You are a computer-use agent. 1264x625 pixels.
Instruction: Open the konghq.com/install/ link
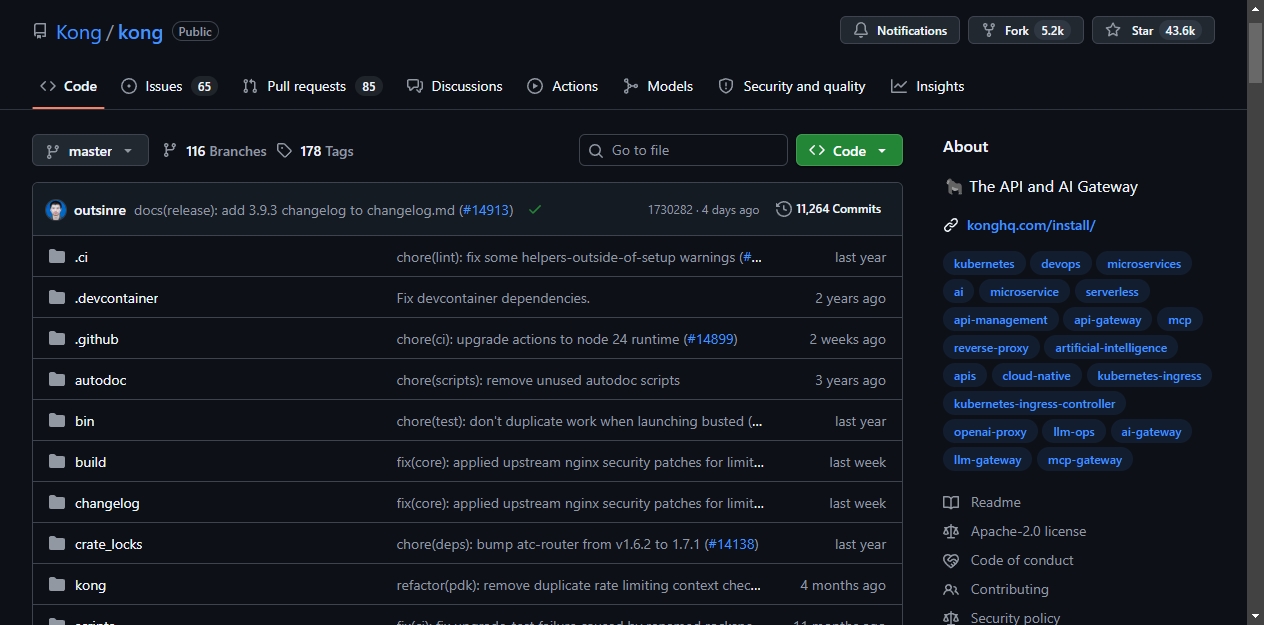(x=1031, y=226)
